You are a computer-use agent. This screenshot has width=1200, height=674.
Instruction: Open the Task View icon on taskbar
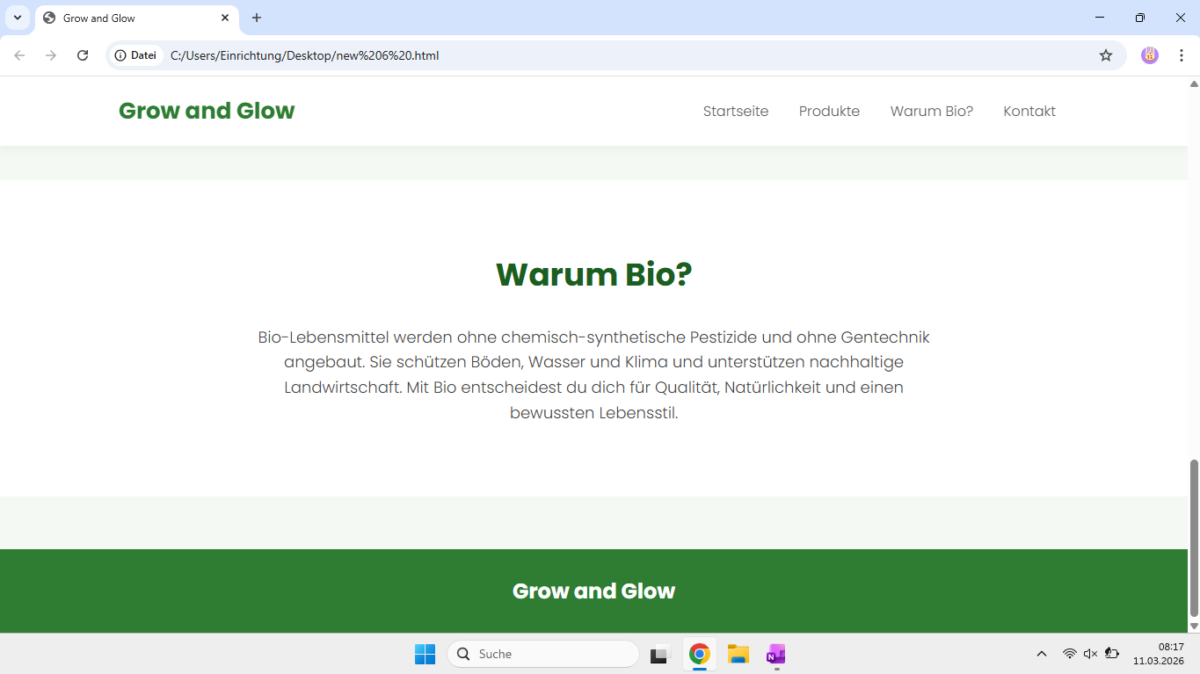(658, 655)
